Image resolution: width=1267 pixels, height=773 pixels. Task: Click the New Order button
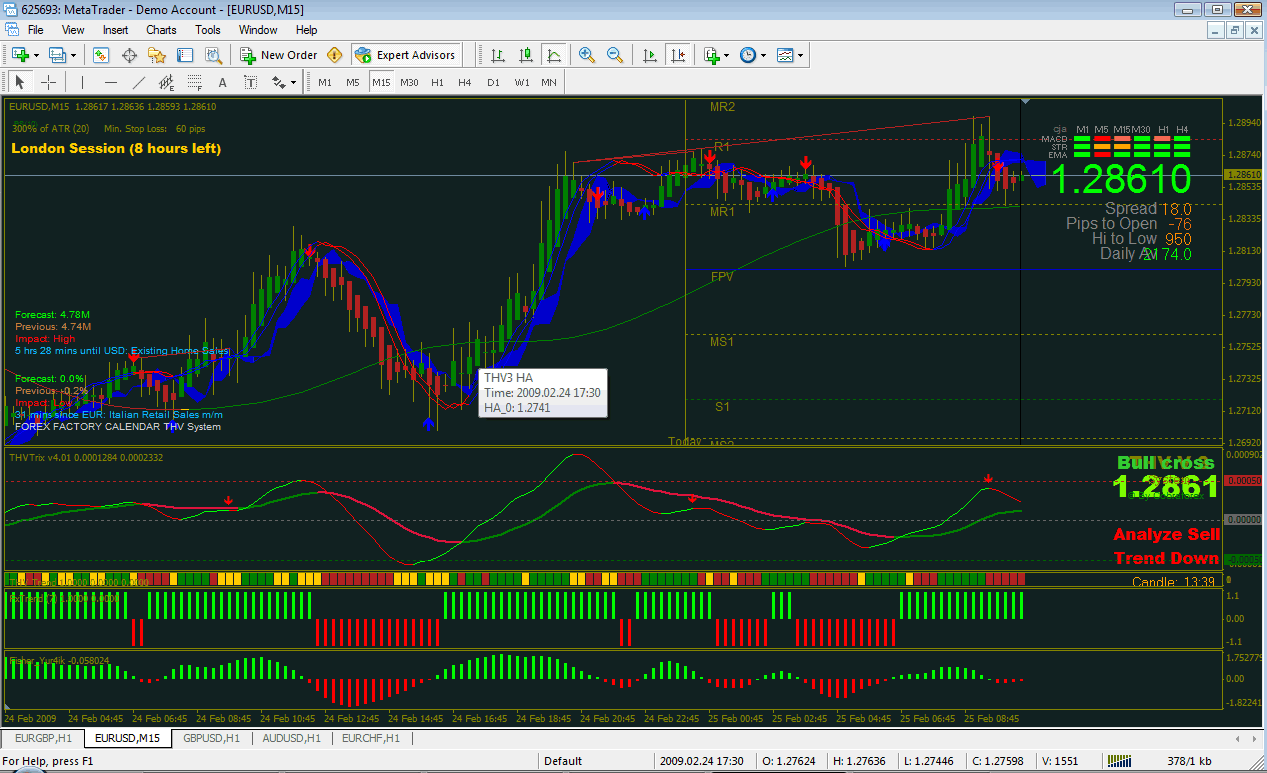pyautogui.click(x=279, y=56)
